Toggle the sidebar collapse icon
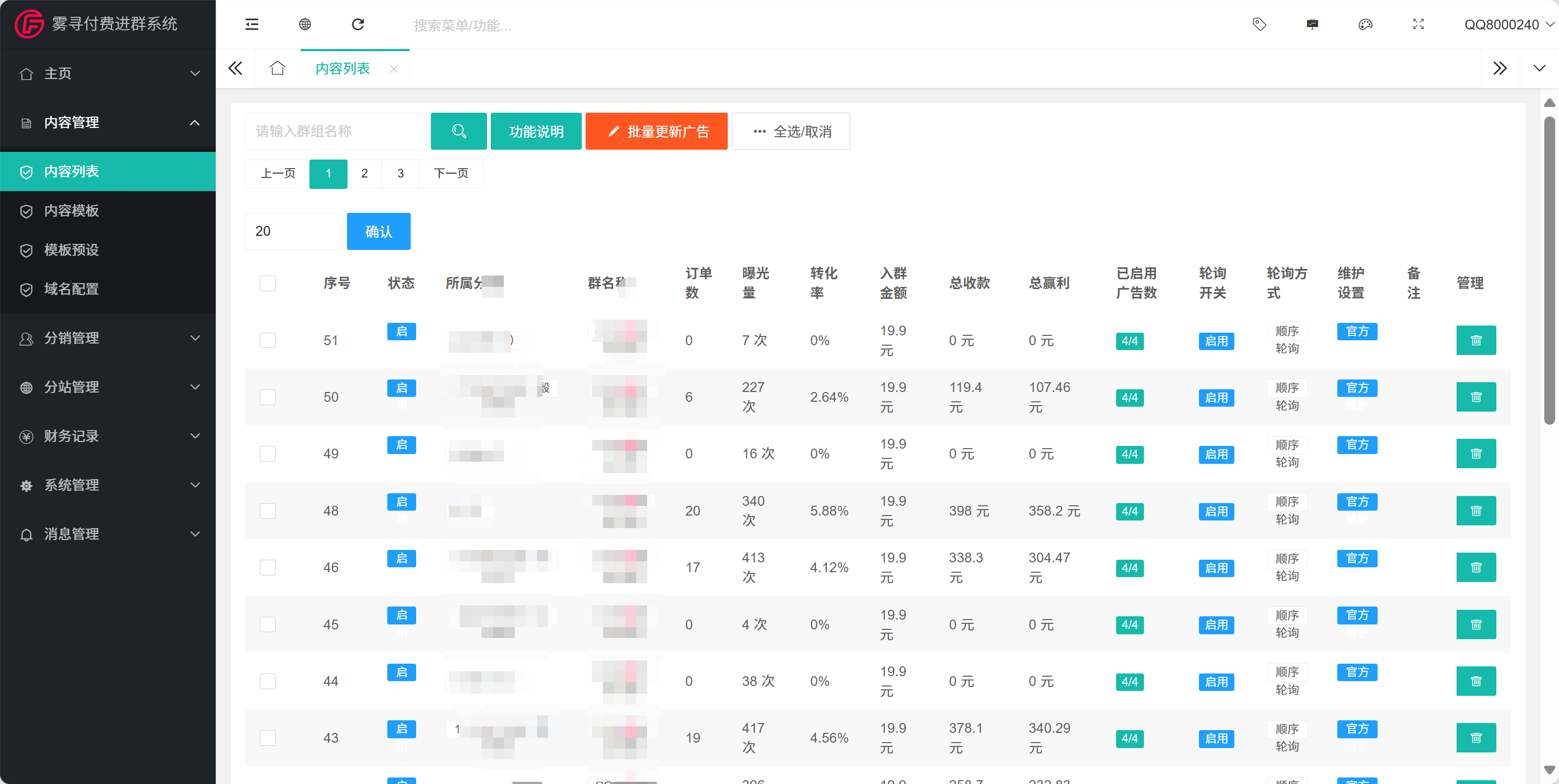Viewport: 1559px width, 784px height. (x=252, y=24)
